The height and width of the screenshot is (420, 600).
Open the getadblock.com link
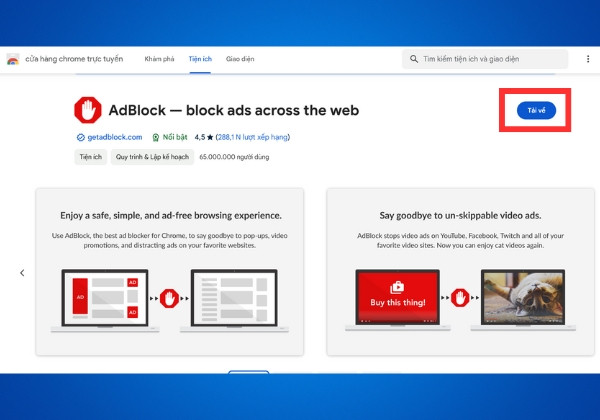(x=115, y=137)
